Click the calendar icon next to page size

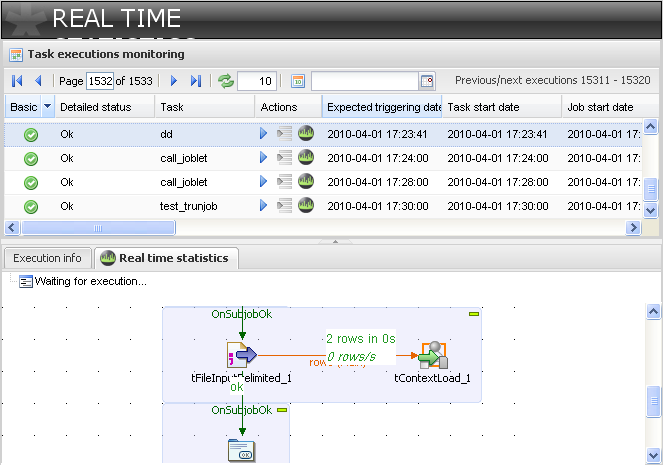pyautogui.click(x=298, y=81)
